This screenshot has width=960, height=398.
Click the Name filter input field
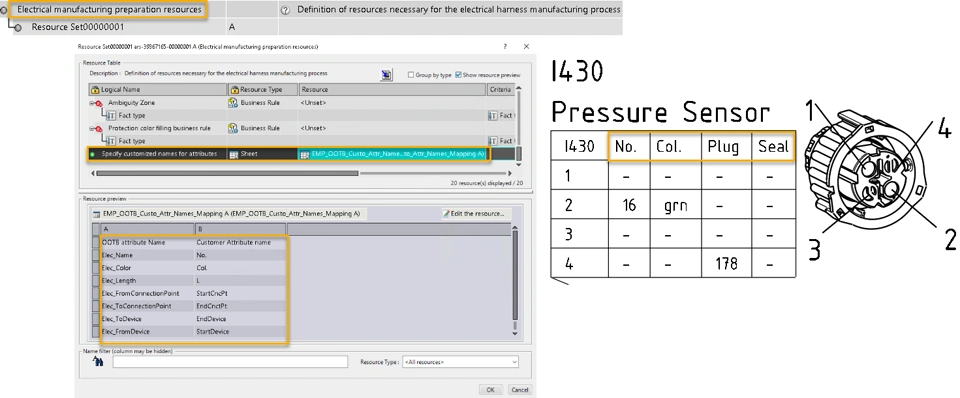click(x=230, y=362)
